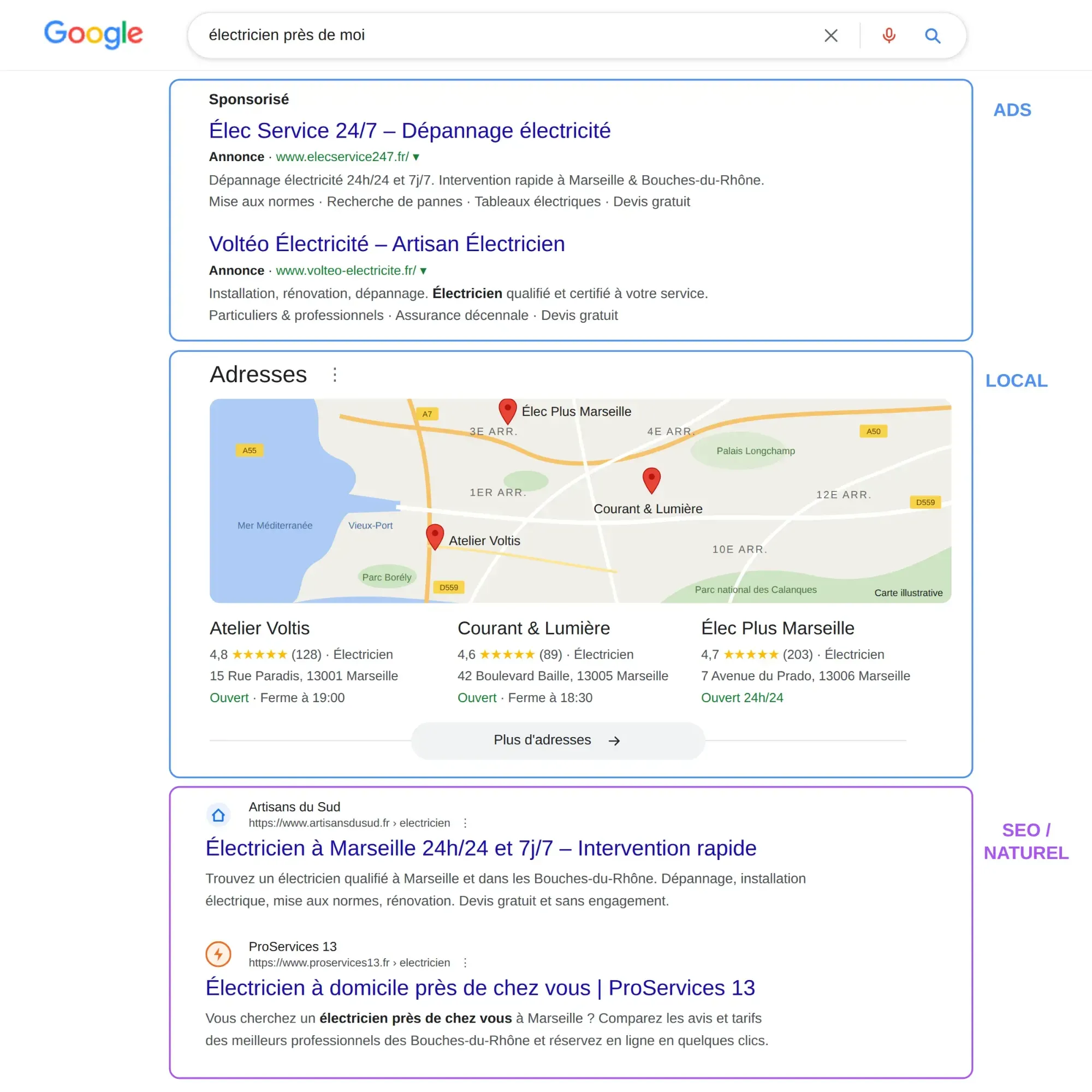Image resolution: width=1092 pixels, height=1092 pixels.
Task: Open the Courant & Lumière listing title
Action: pos(533,628)
